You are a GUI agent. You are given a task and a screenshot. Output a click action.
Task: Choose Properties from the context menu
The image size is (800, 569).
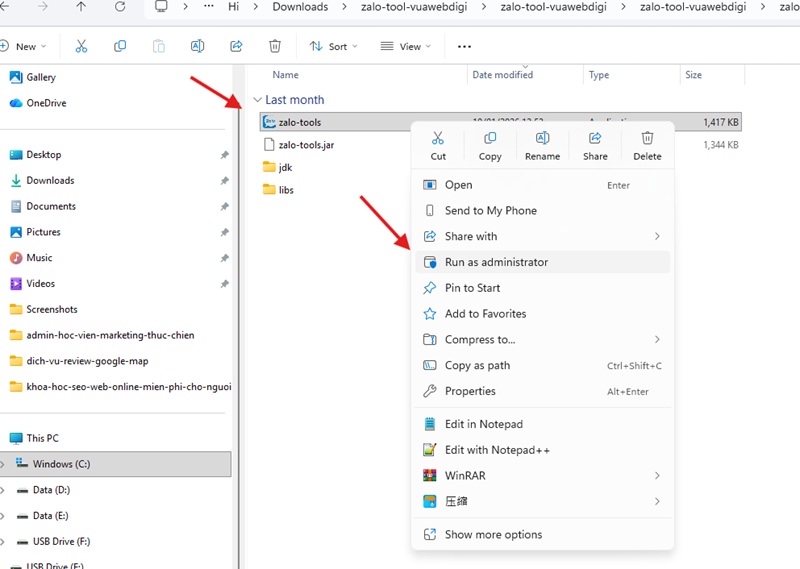(x=542, y=391)
